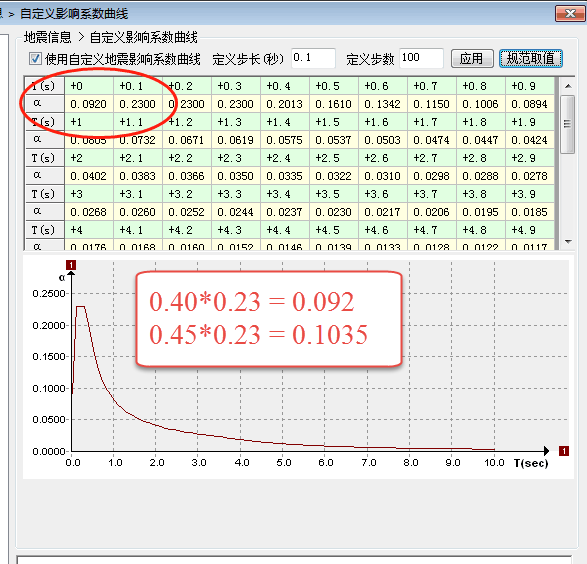This screenshot has width=587, height=564.
Task: Select the α cell with value 0.2013
Action: 285,104
